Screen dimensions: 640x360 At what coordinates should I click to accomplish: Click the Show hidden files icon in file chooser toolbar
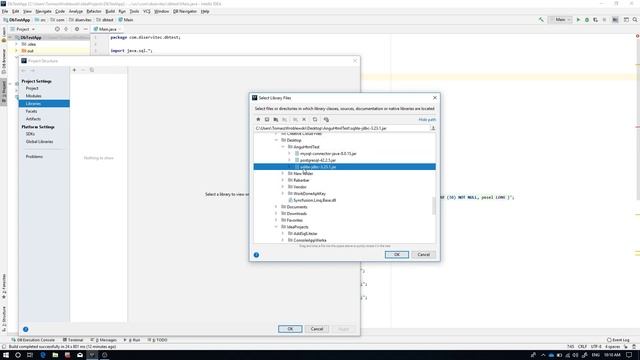[326, 120]
